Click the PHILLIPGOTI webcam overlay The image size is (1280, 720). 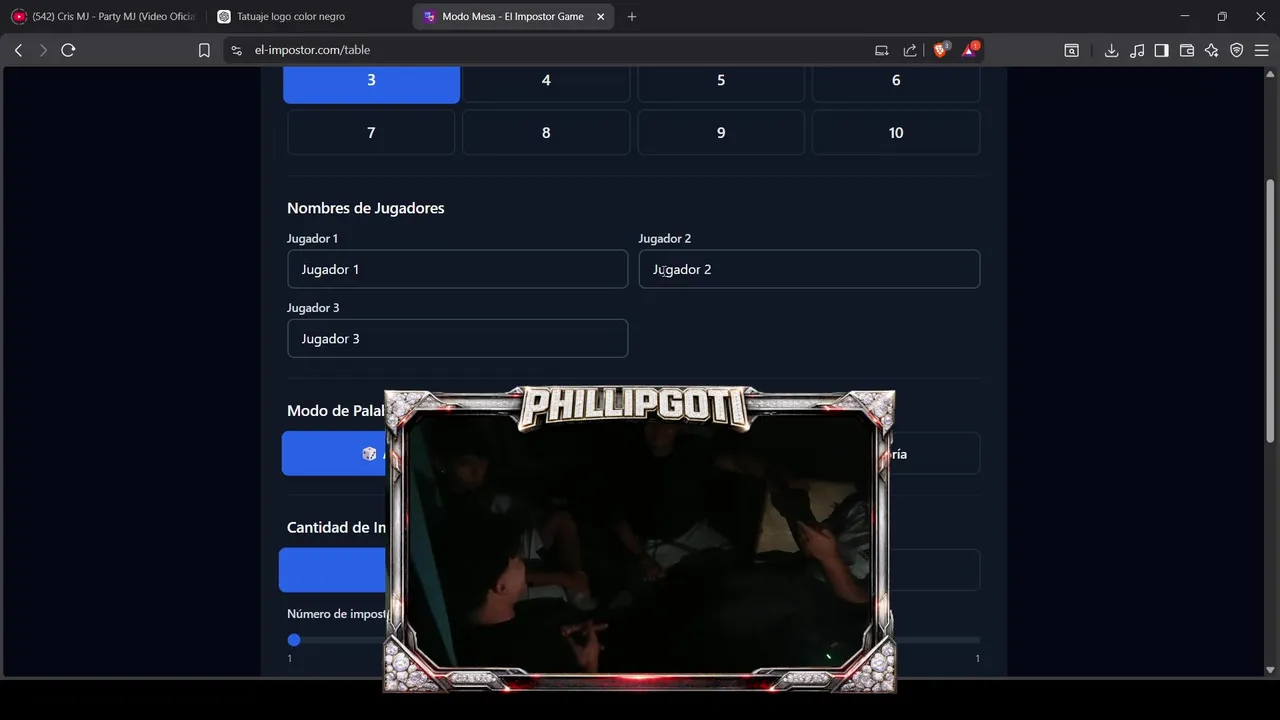[x=640, y=540]
